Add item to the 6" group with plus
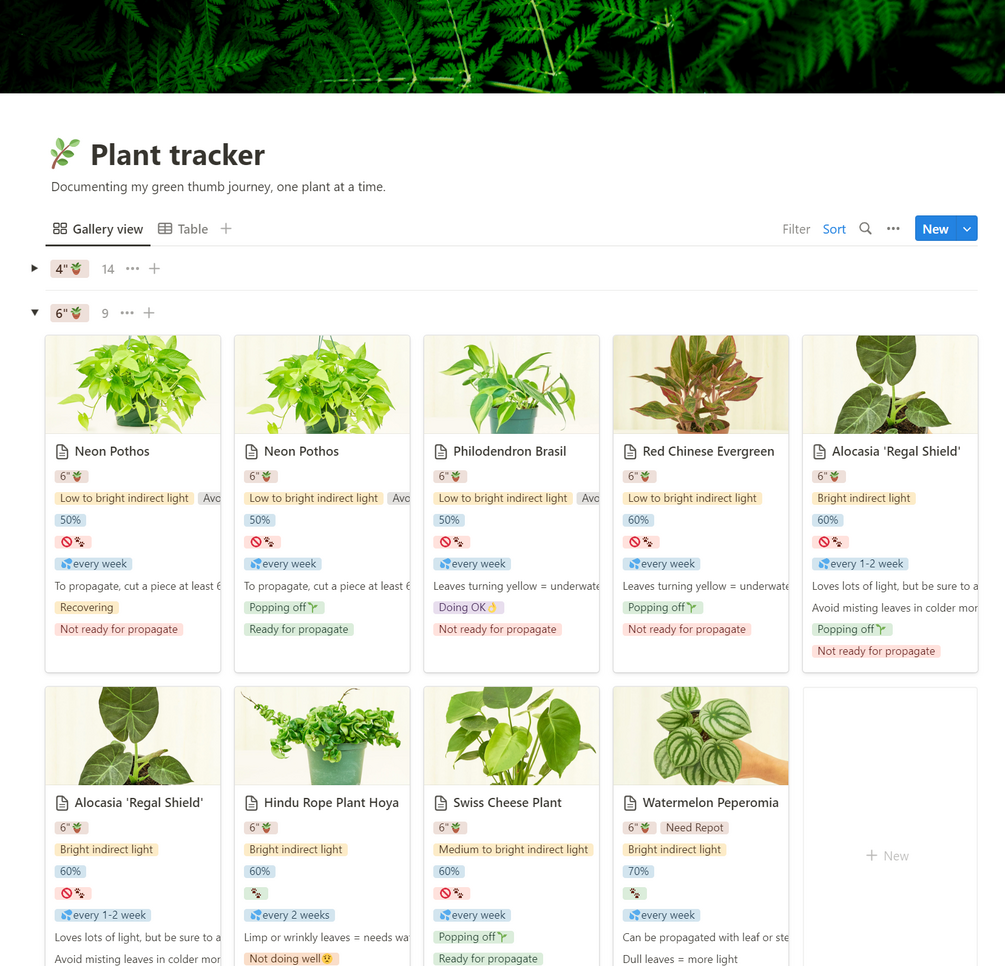Image resolution: width=1005 pixels, height=966 pixels. click(x=149, y=313)
